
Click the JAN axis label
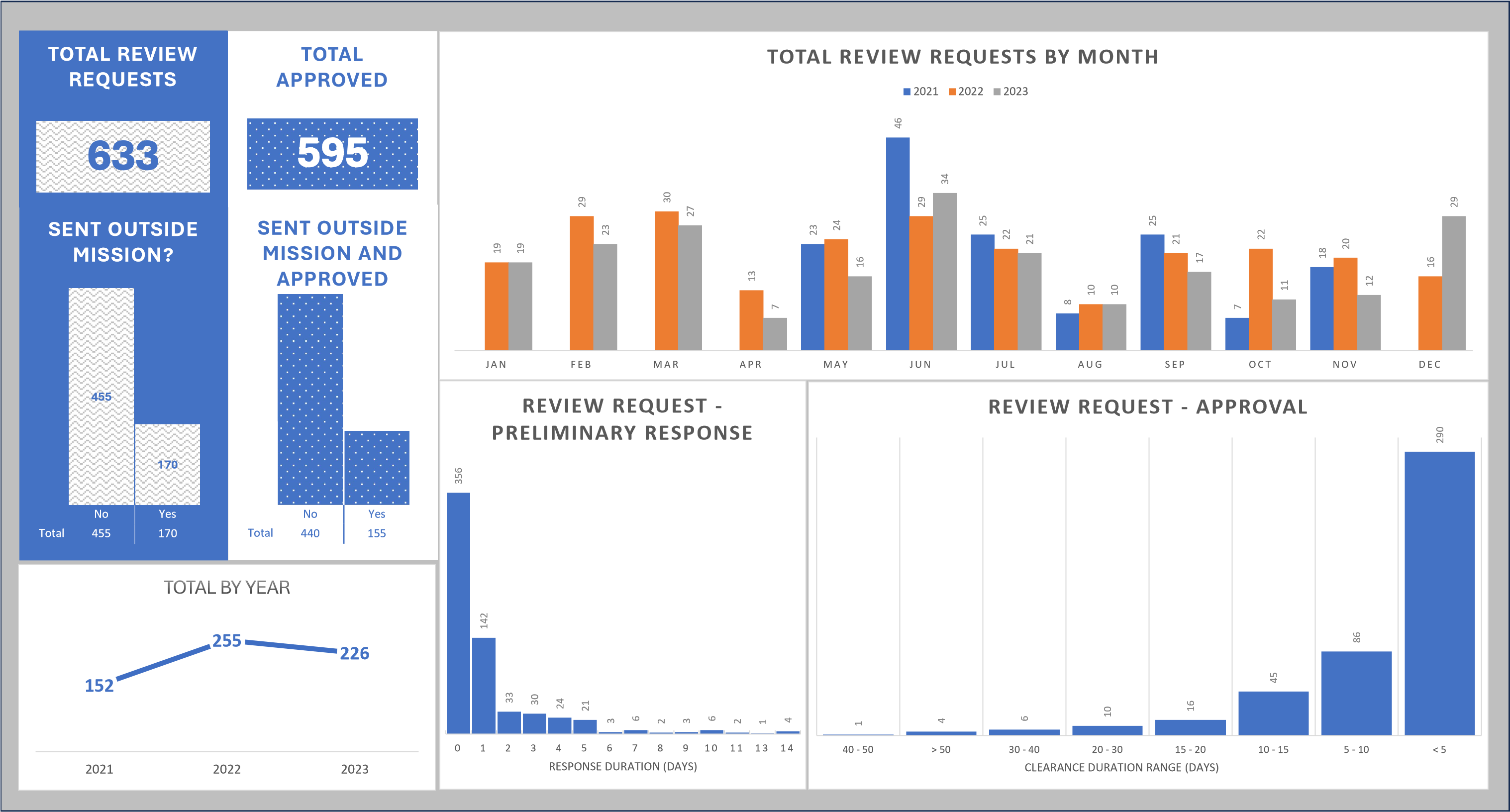(x=496, y=365)
